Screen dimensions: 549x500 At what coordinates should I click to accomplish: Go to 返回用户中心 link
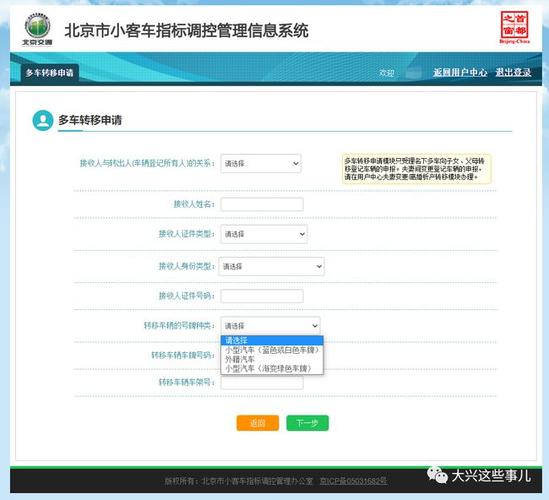460,72
